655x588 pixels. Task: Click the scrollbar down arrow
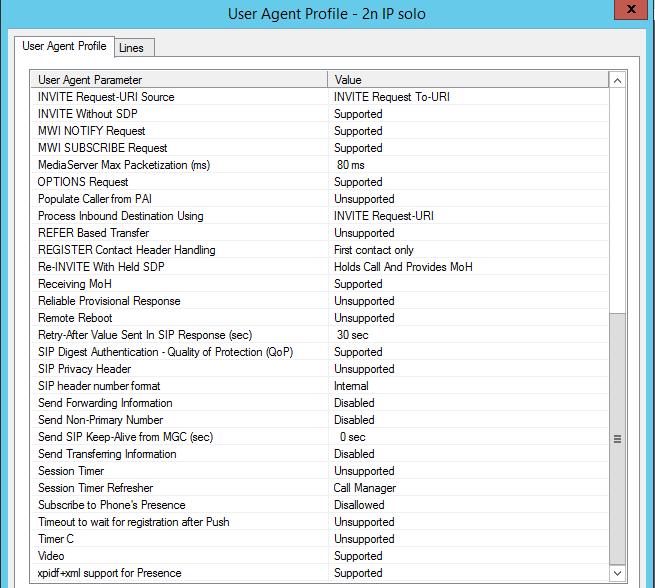tap(617, 573)
